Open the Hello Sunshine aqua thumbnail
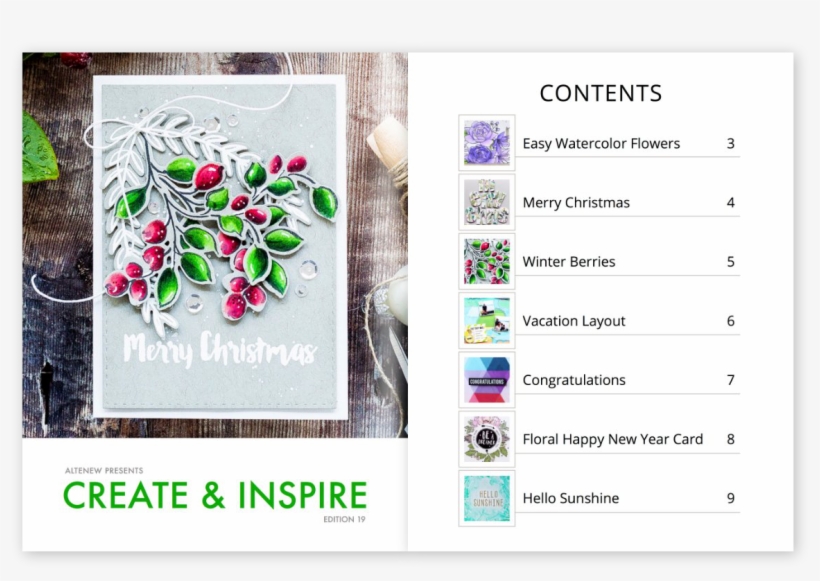Image resolution: width=820 pixels, height=581 pixels. pos(486,498)
